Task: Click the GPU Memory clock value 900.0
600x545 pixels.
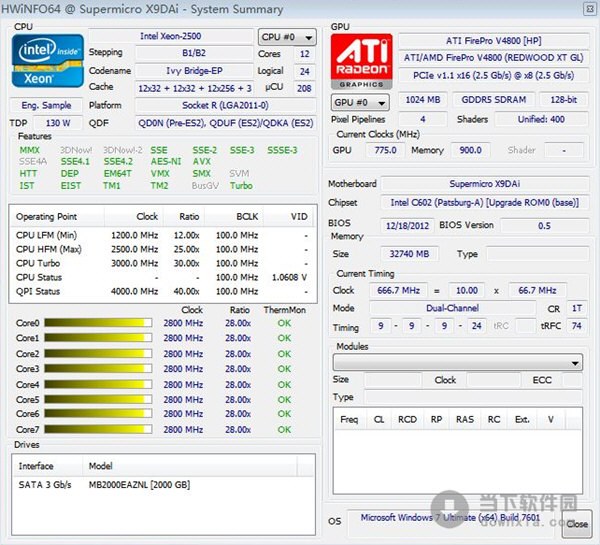Action: click(470, 150)
